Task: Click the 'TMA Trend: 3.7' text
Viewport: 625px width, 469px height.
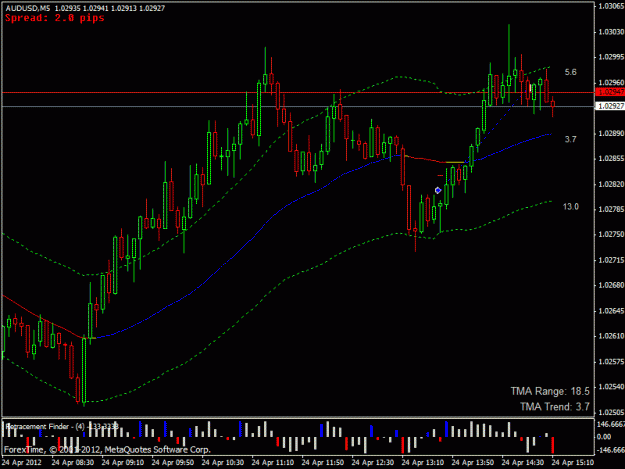Action: click(554, 407)
